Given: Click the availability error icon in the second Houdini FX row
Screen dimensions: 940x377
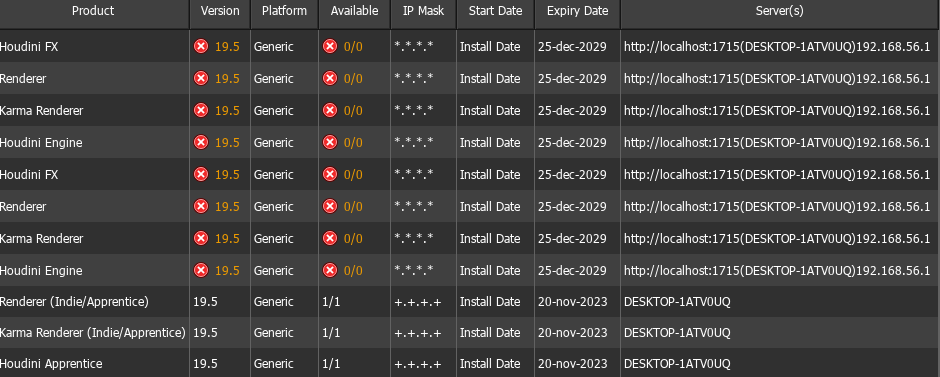Looking at the screenshot, I should [330, 174].
